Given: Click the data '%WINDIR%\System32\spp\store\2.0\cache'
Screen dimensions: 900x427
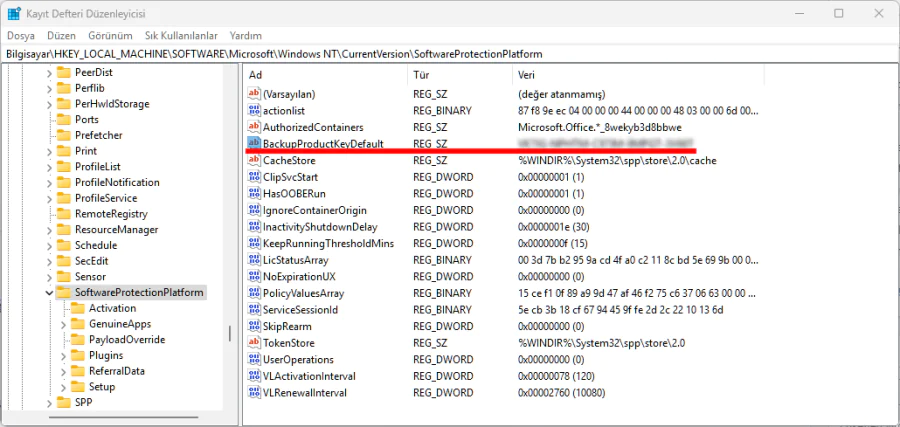Looking at the screenshot, I should 617,160.
